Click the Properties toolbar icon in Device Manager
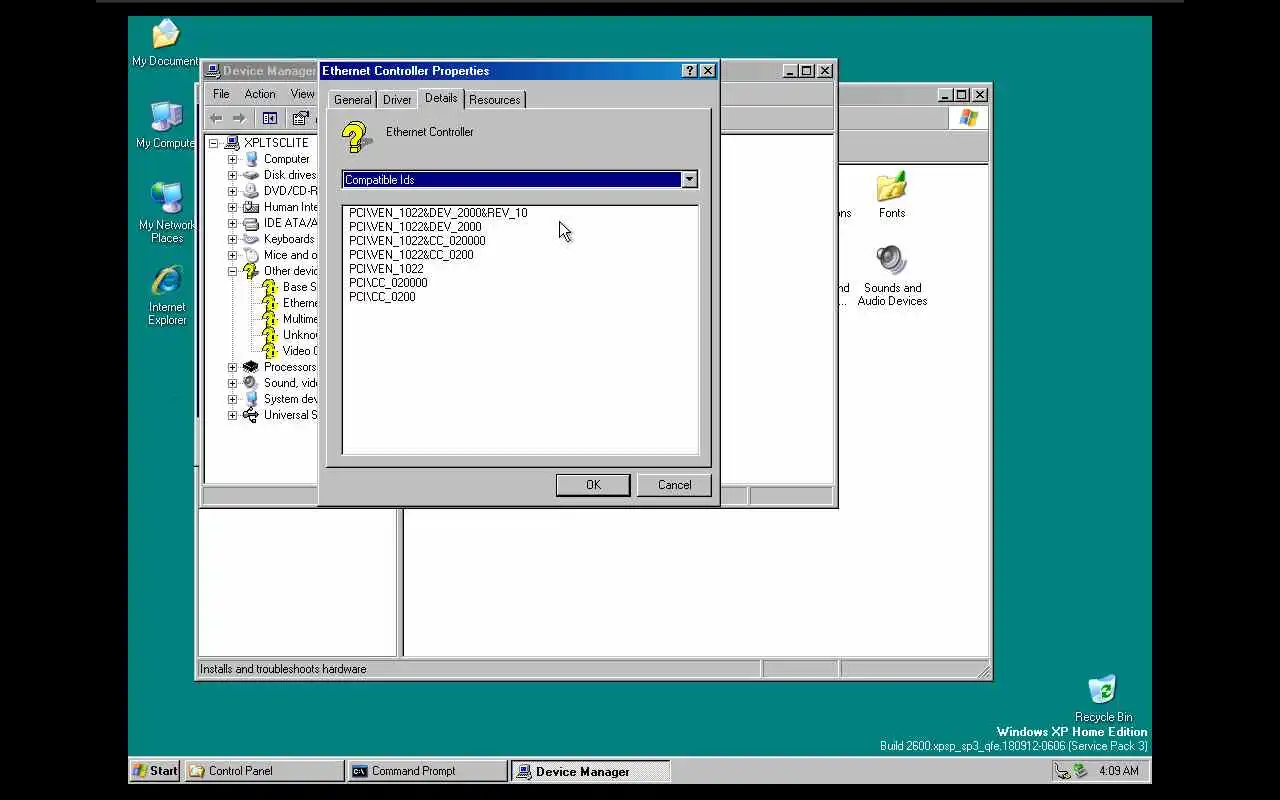The height and width of the screenshot is (800, 1280). [x=300, y=118]
